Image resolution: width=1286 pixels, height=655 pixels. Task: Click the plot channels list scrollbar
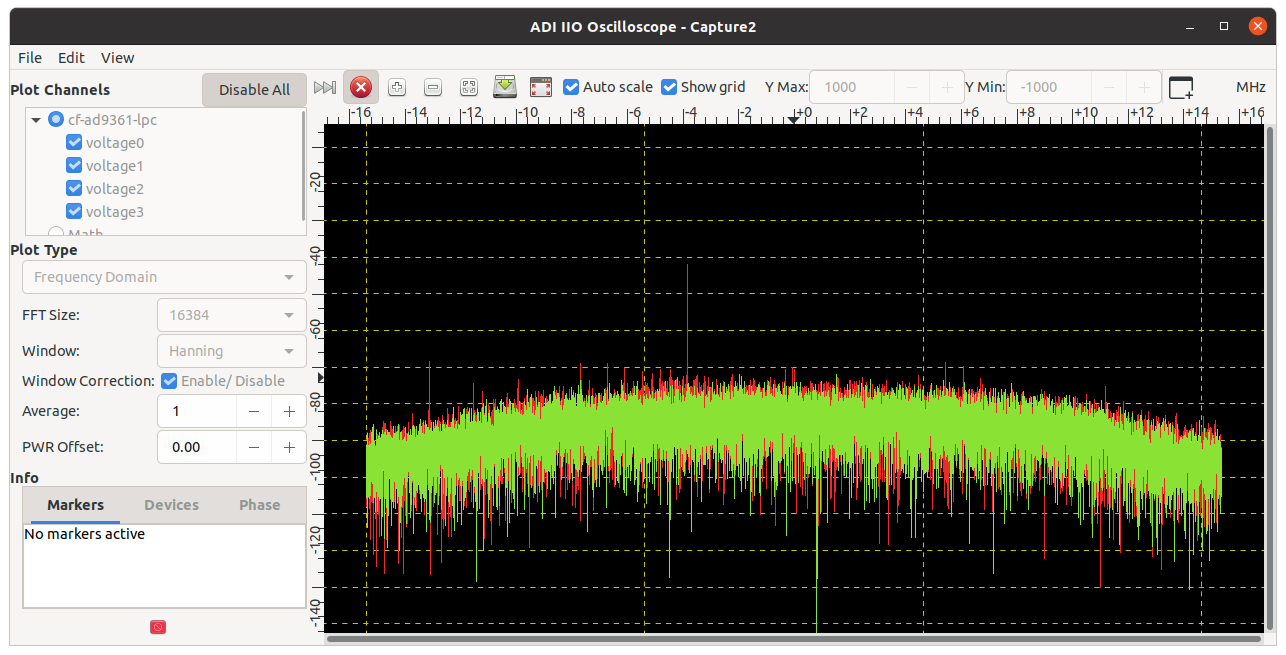tap(304, 167)
